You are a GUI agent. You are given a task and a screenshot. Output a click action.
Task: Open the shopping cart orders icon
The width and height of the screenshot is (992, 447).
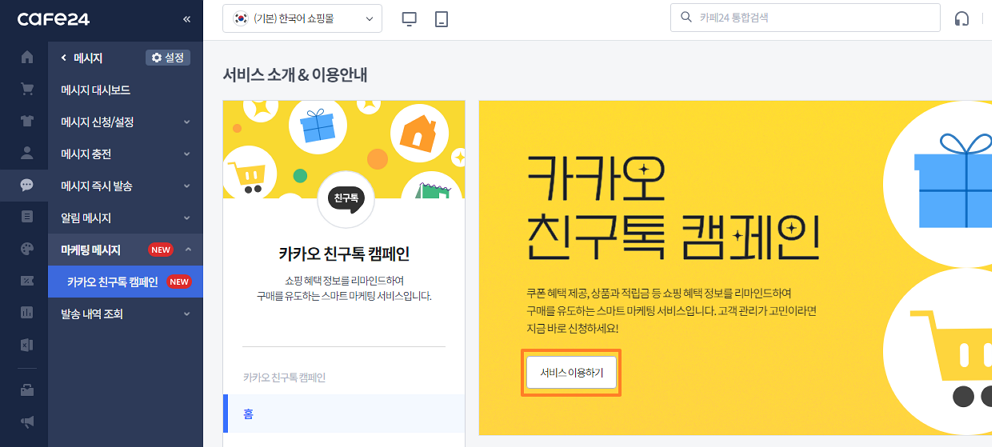tap(27, 90)
